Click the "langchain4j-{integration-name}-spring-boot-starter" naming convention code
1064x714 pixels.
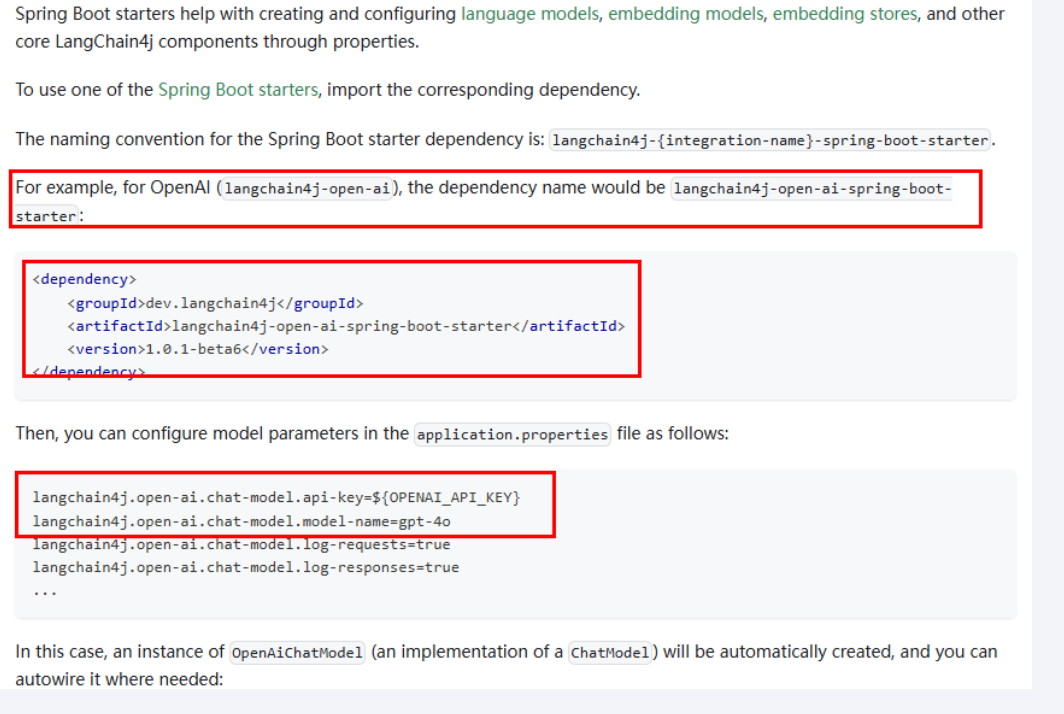(770, 140)
